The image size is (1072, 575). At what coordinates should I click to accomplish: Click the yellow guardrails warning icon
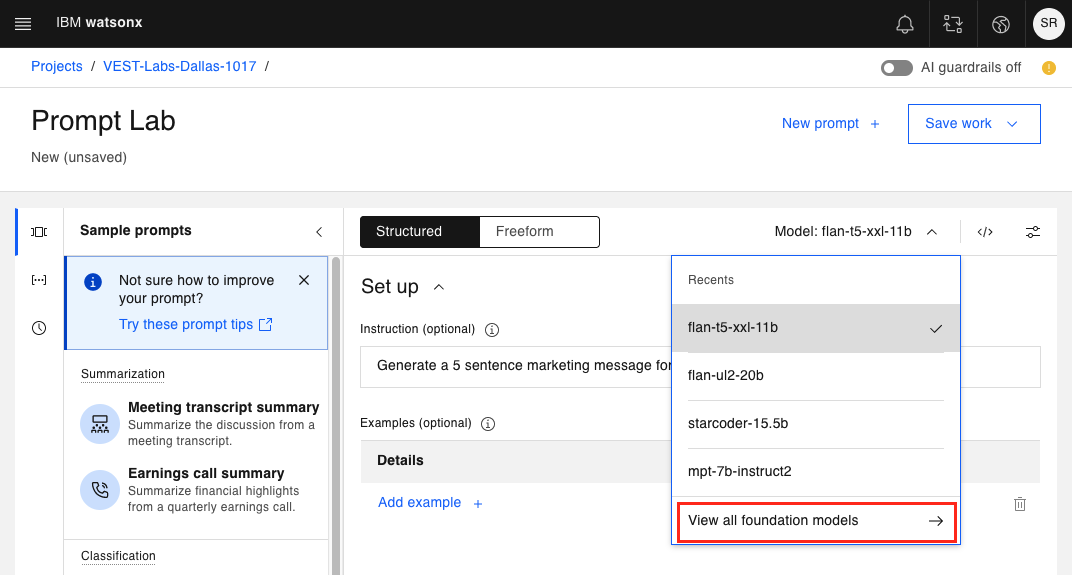point(1049,68)
